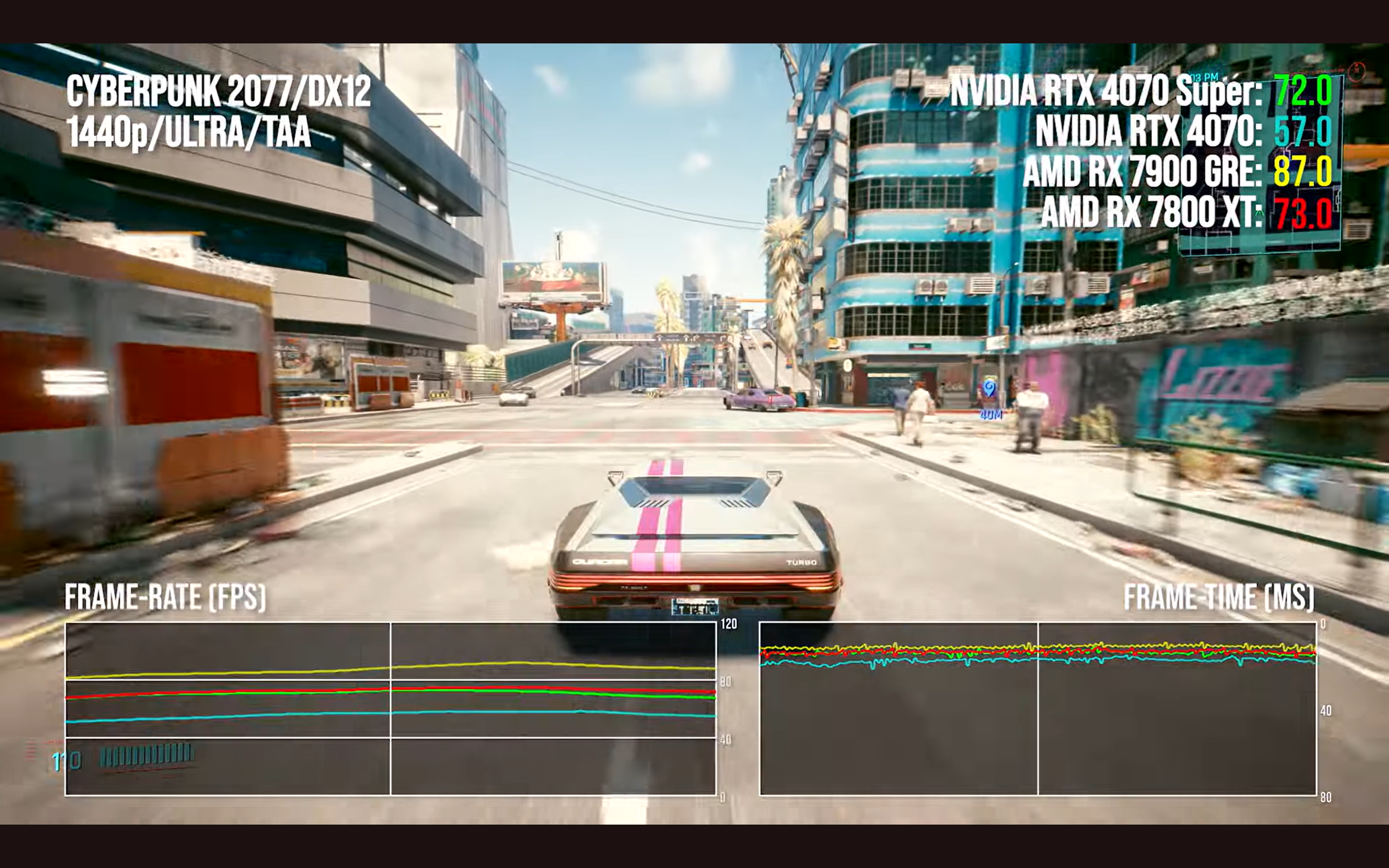Select the "NVIDIA RTX 4070:" label
The width and height of the screenshot is (1389, 868).
pos(1148,131)
